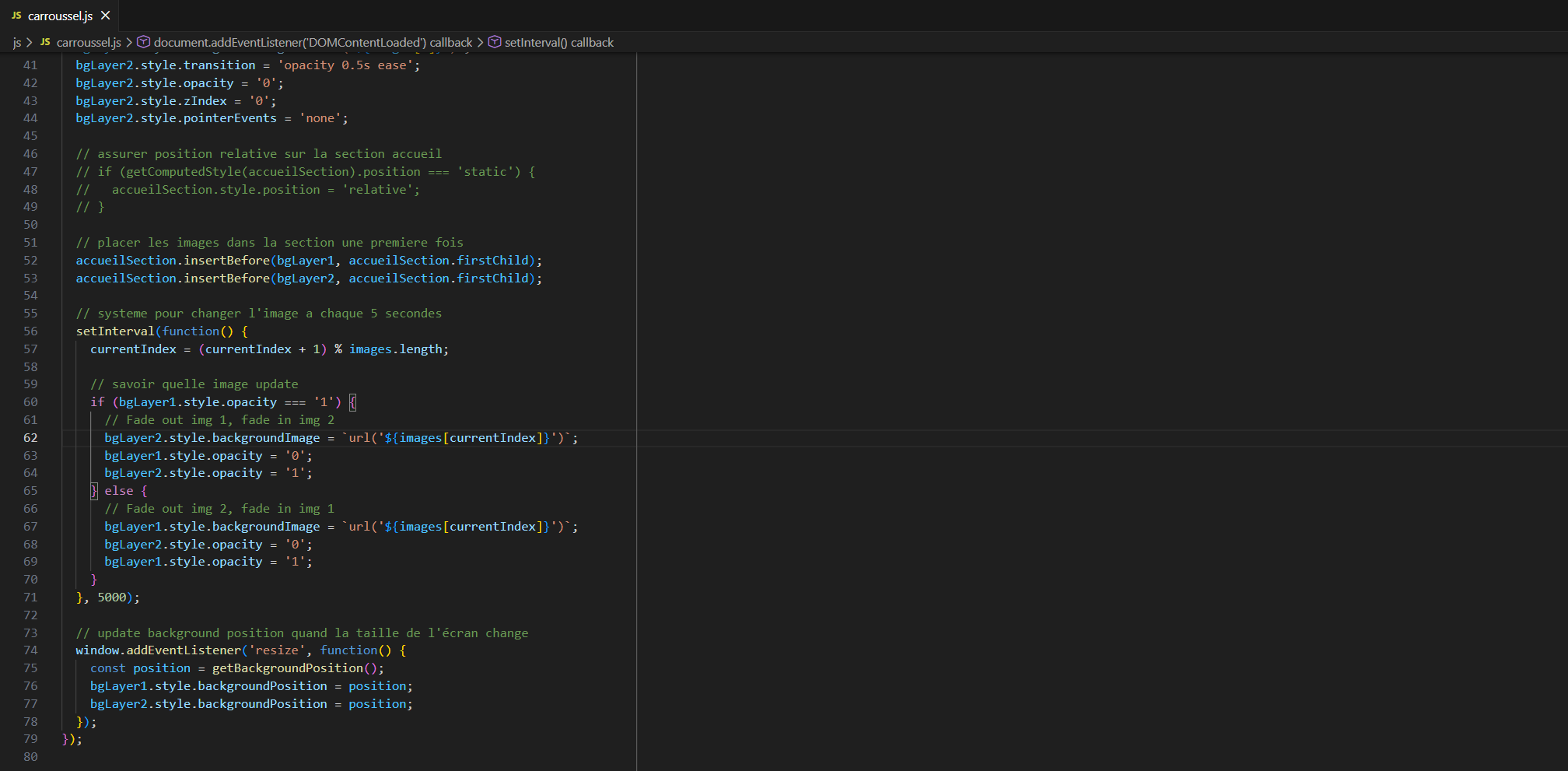This screenshot has height=771, width=1568.
Task: Click the chevron separator before the setInterval() breadcrumb
Action: tap(480, 42)
